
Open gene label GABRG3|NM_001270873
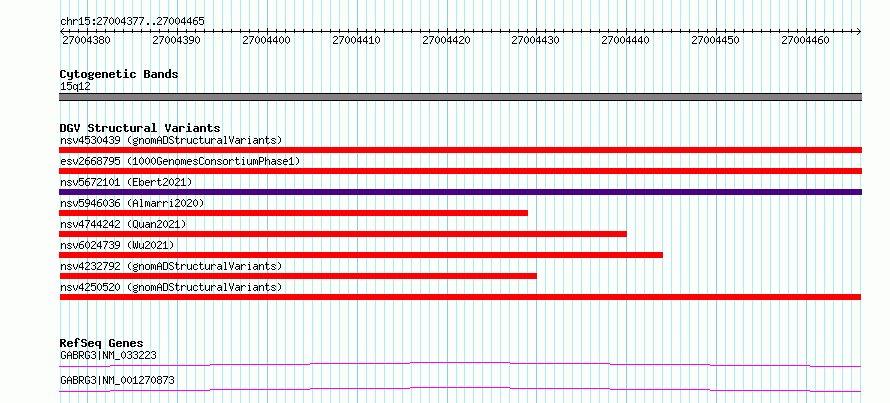(x=117, y=380)
